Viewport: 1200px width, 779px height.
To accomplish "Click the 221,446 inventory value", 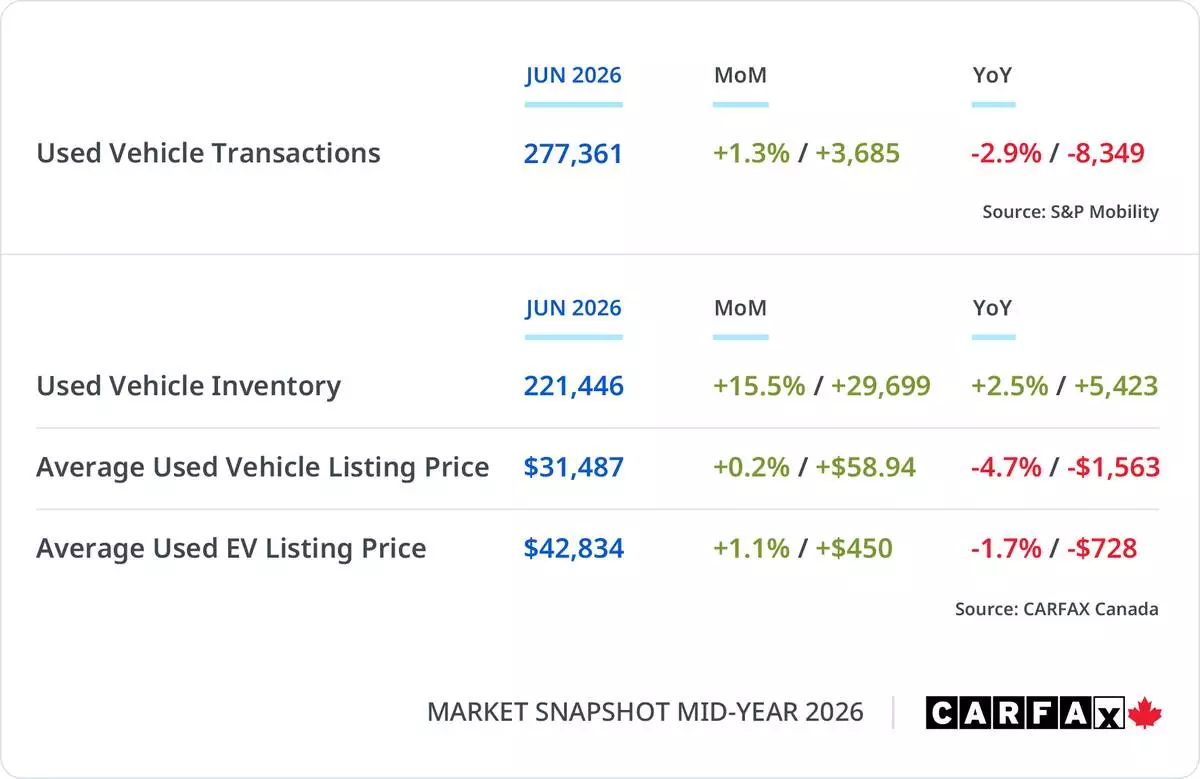I will (x=573, y=386).
